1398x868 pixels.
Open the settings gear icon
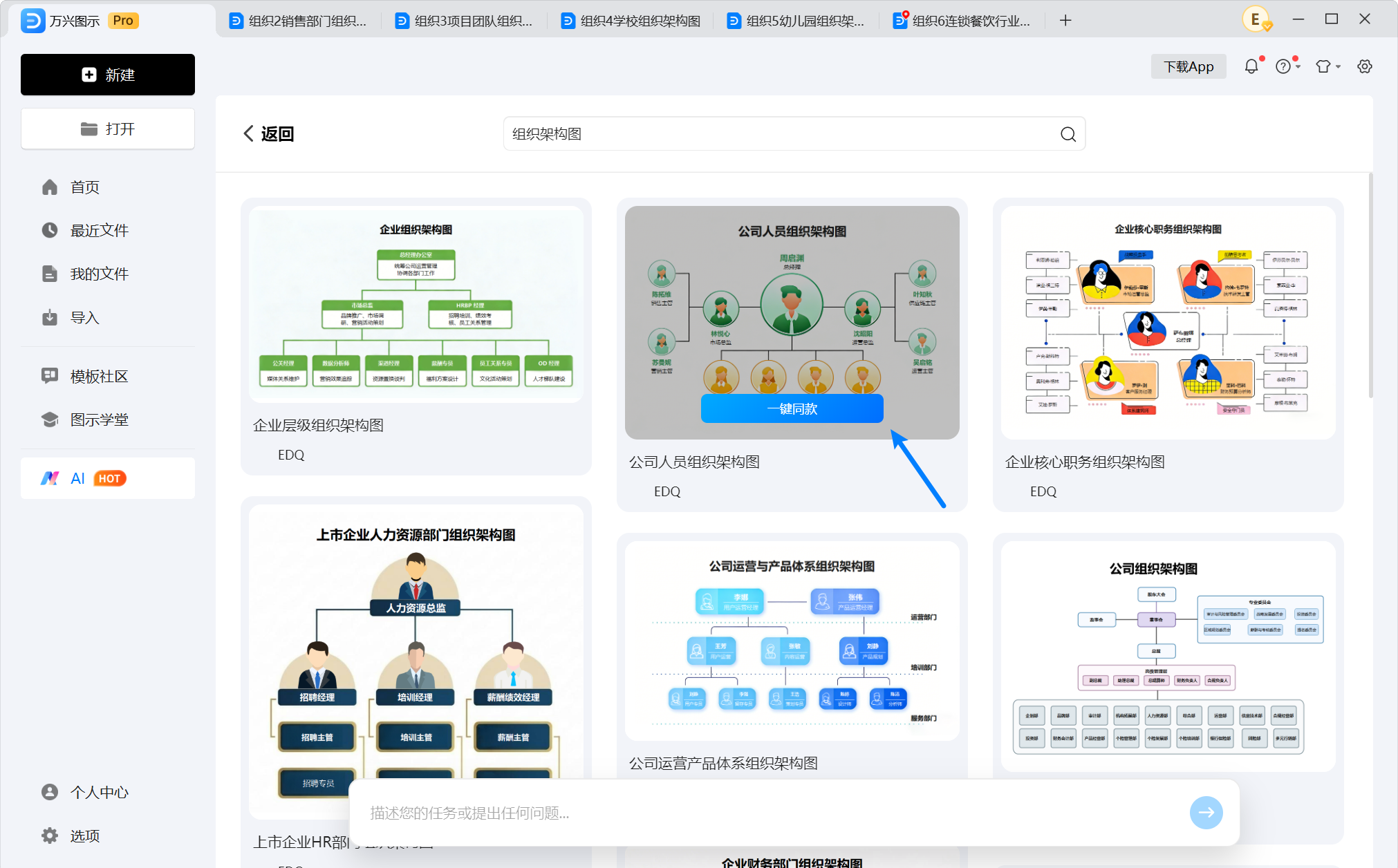1364,66
